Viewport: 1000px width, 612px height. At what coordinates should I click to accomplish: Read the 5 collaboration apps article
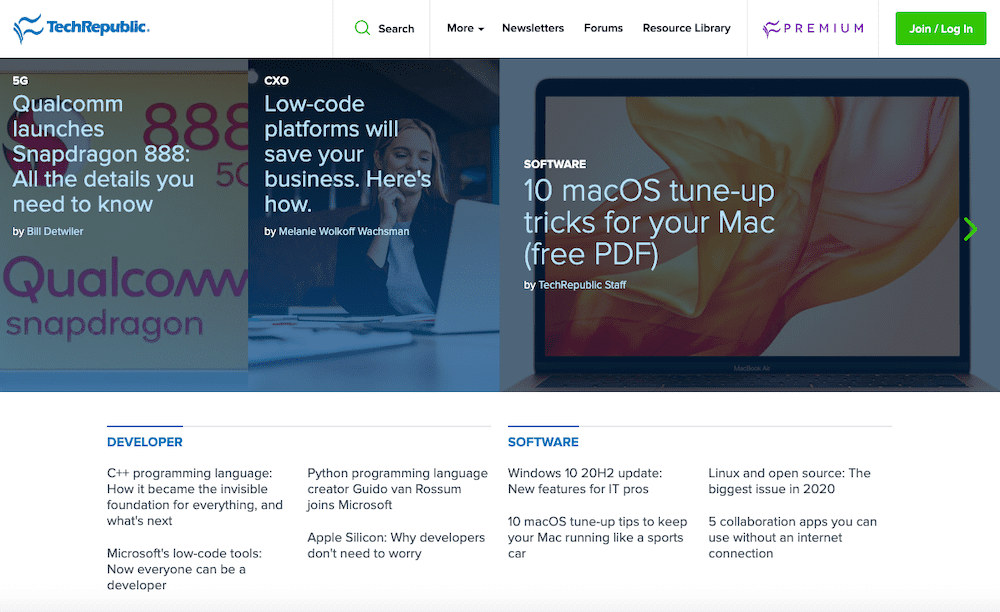pyautogui.click(x=792, y=537)
